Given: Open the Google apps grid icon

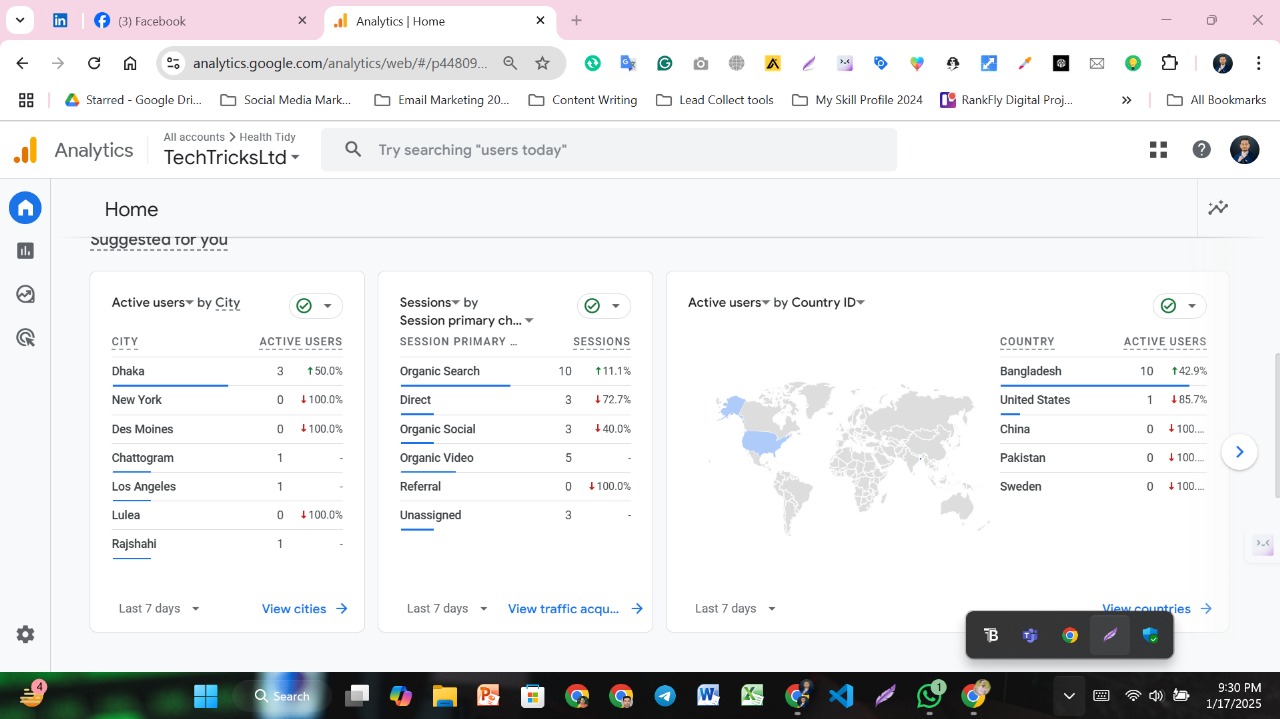Looking at the screenshot, I should coord(1158,150).
